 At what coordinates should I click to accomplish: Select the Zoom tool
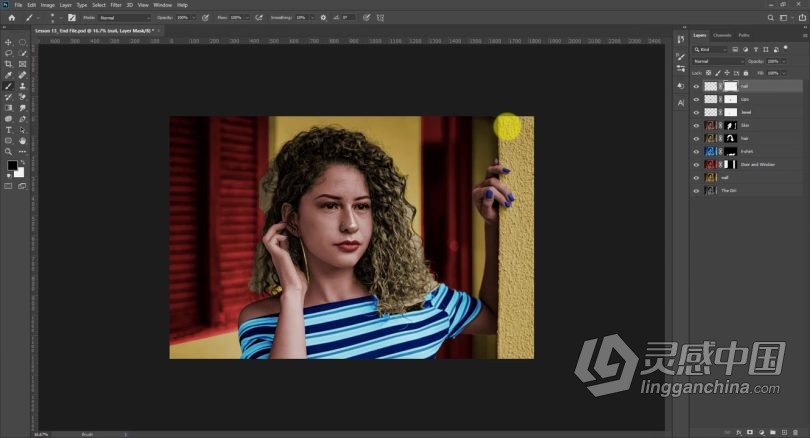click(x=8, y=152)
